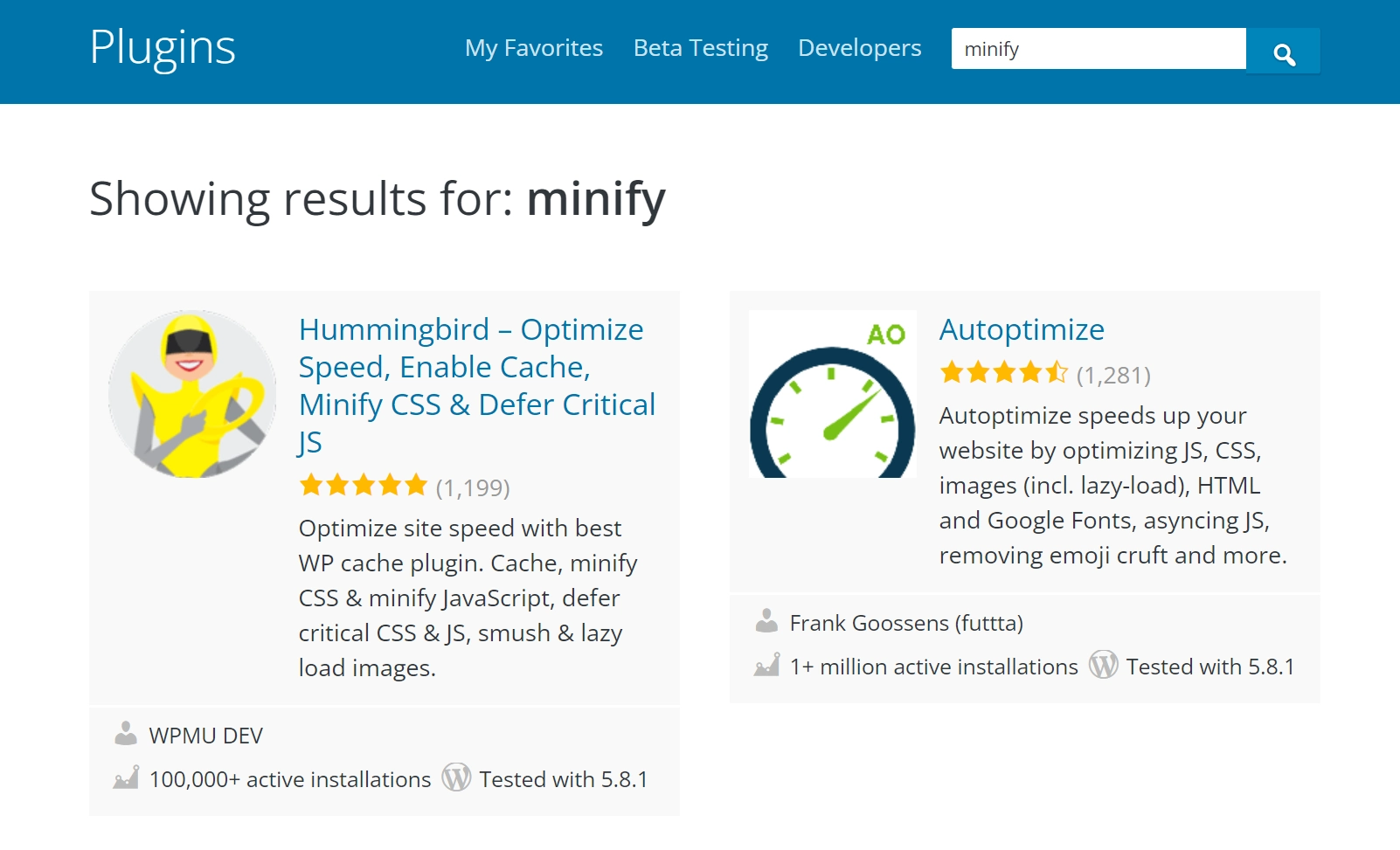The image size is (1400, 850).
Task: Click Tested with 5.8.1 under Hummingbird
Action: click(x=564, y=779)
